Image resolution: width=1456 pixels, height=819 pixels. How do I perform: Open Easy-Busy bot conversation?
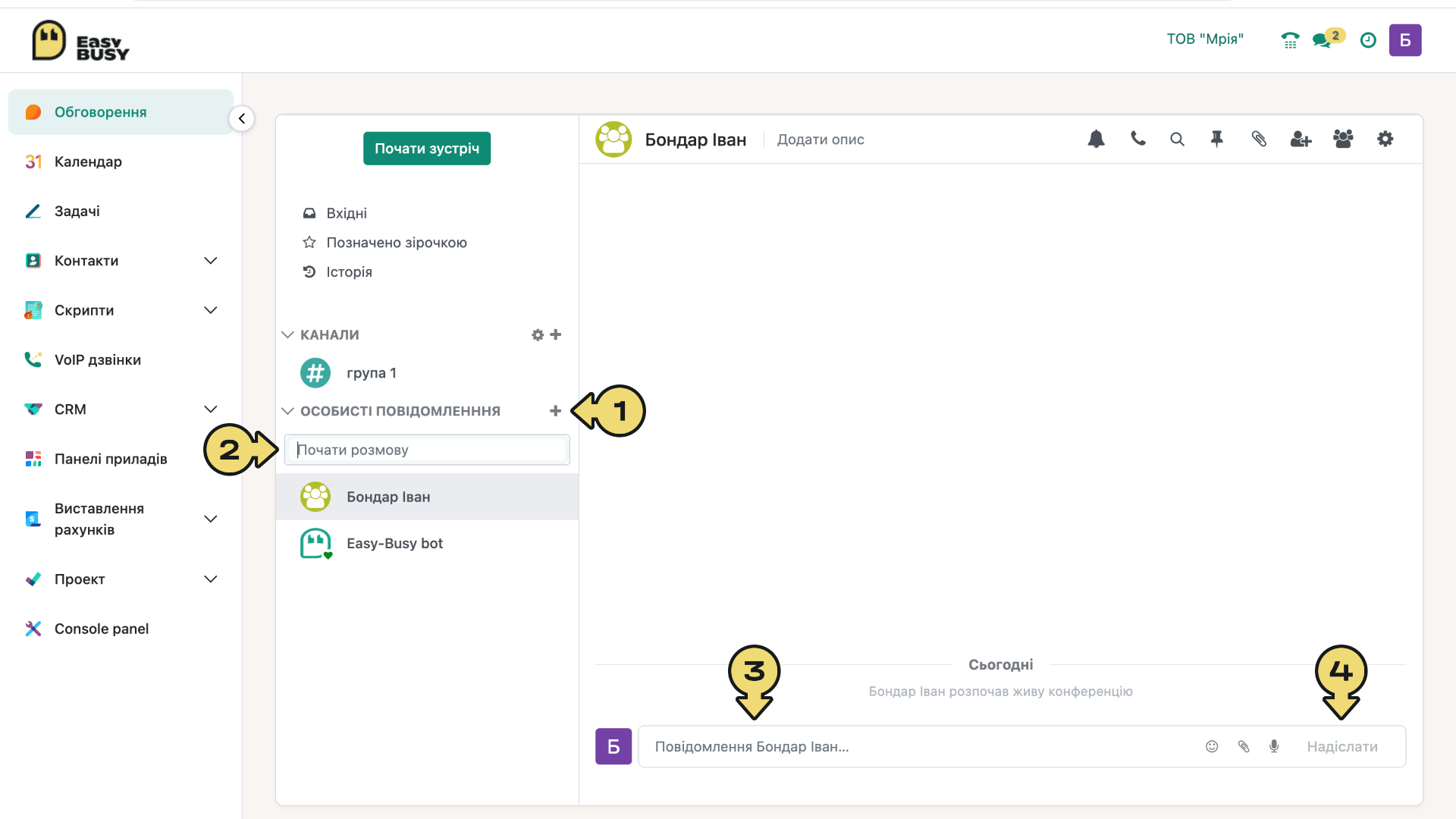(427, 544)
